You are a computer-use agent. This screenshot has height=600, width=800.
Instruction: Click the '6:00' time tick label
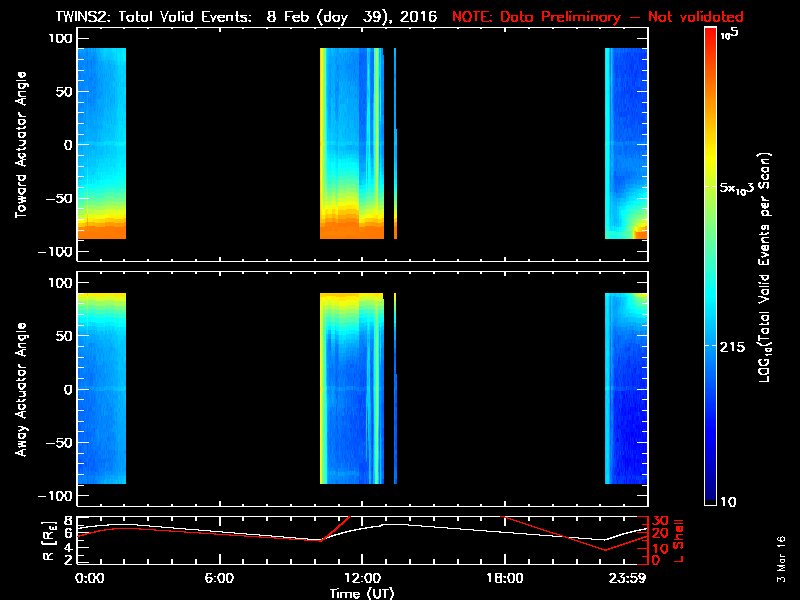tap(219, 578)
